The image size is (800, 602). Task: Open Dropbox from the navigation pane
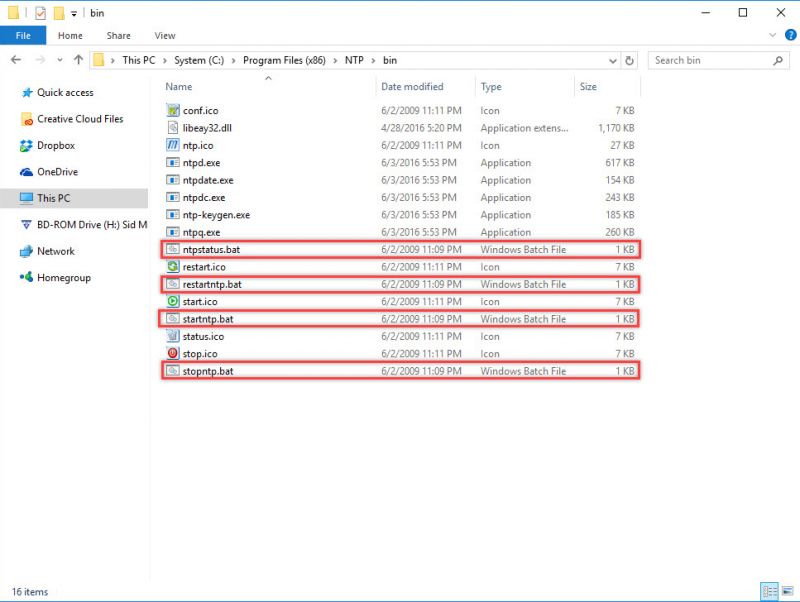tap(56, 145)
